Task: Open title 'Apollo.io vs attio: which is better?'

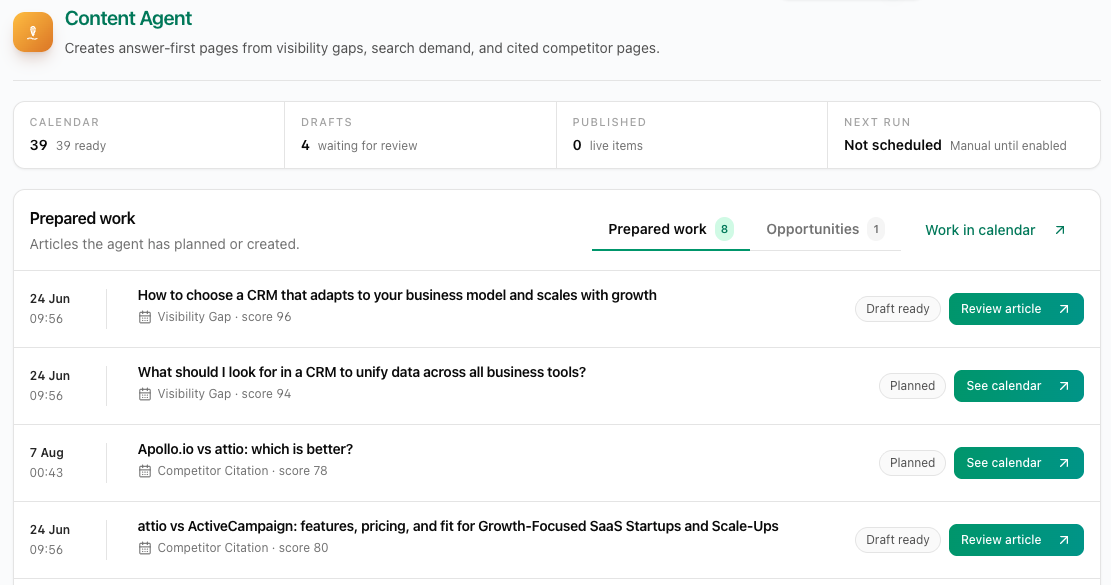Action: (x=245, y=450)
